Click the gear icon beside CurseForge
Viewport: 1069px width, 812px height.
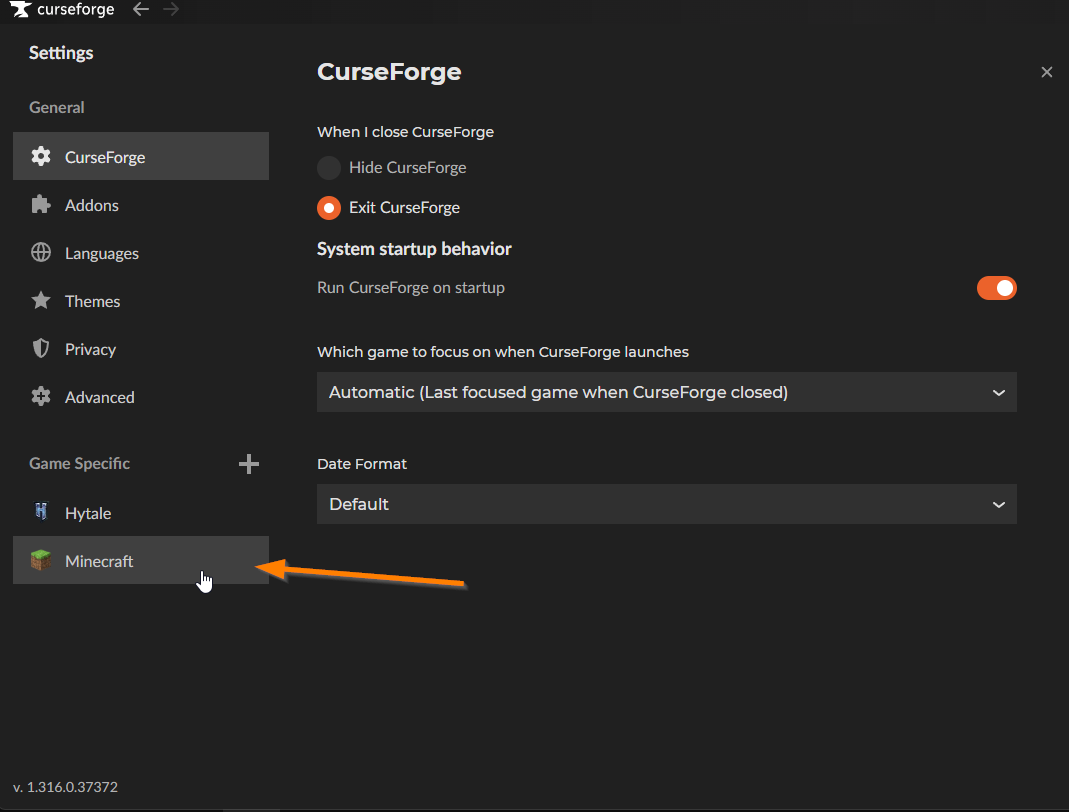(41, 156)
